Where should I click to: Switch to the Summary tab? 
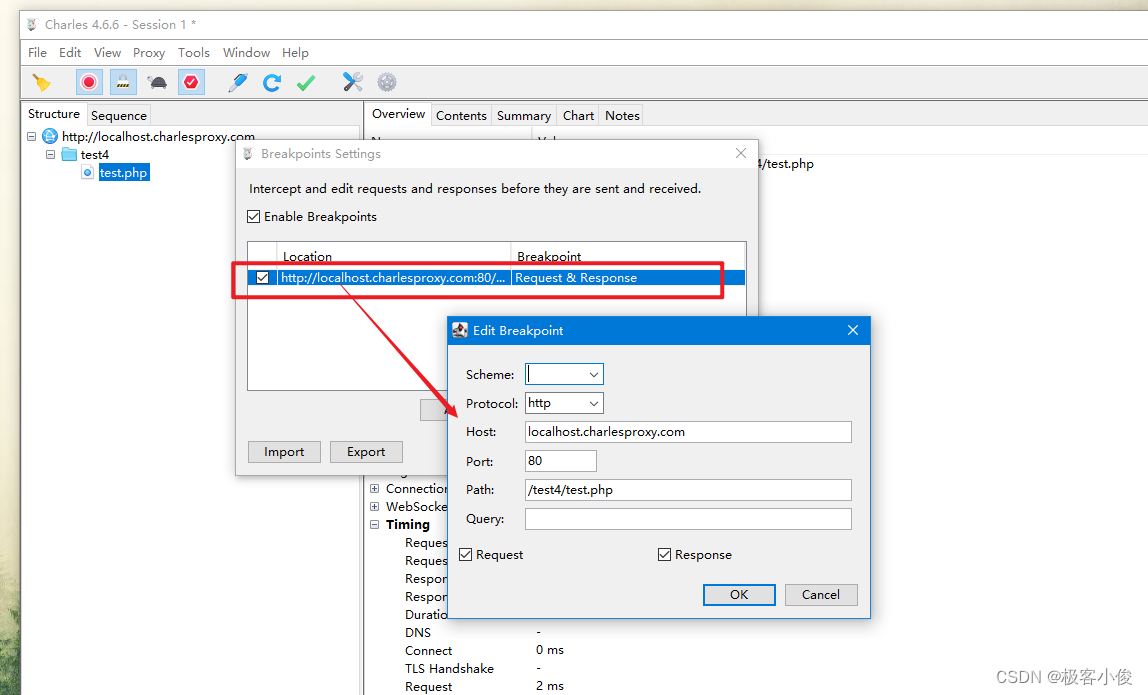click(x=523, y=115)
